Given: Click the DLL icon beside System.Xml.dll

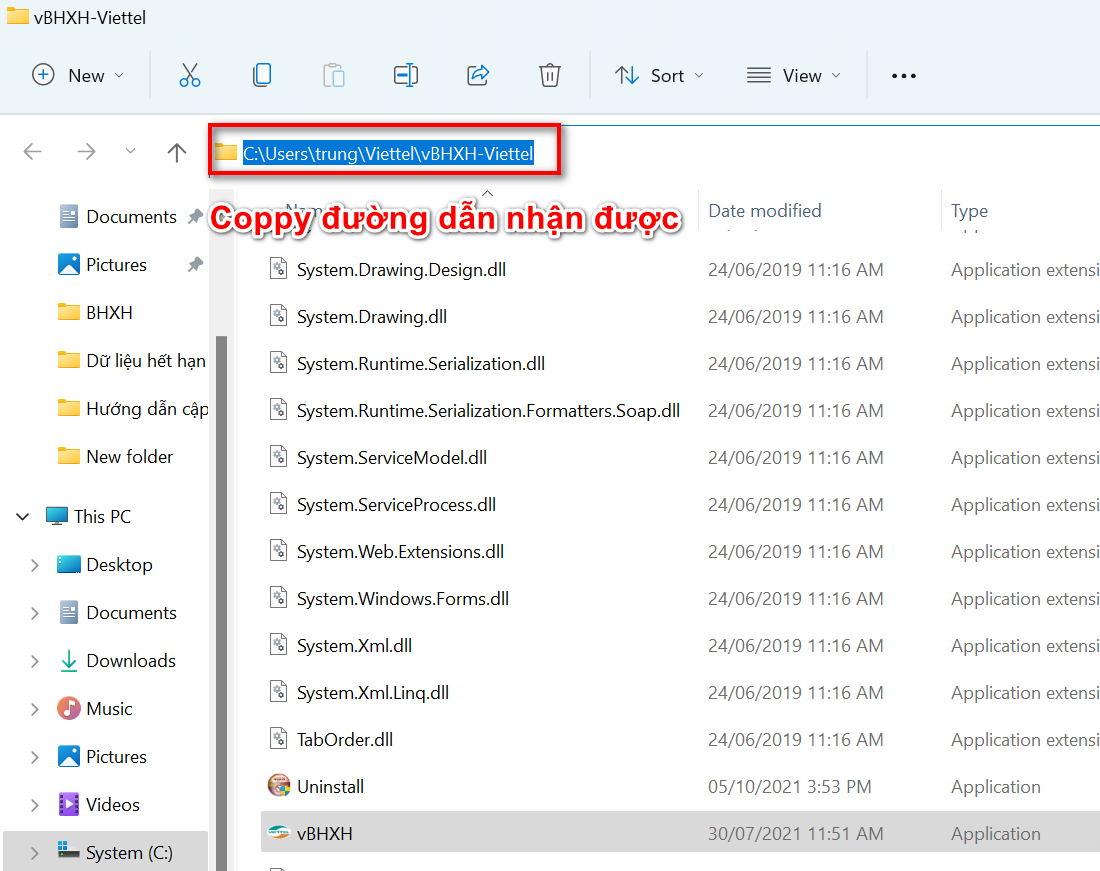Looking at the screenshot, I should (x=279, y=644).
